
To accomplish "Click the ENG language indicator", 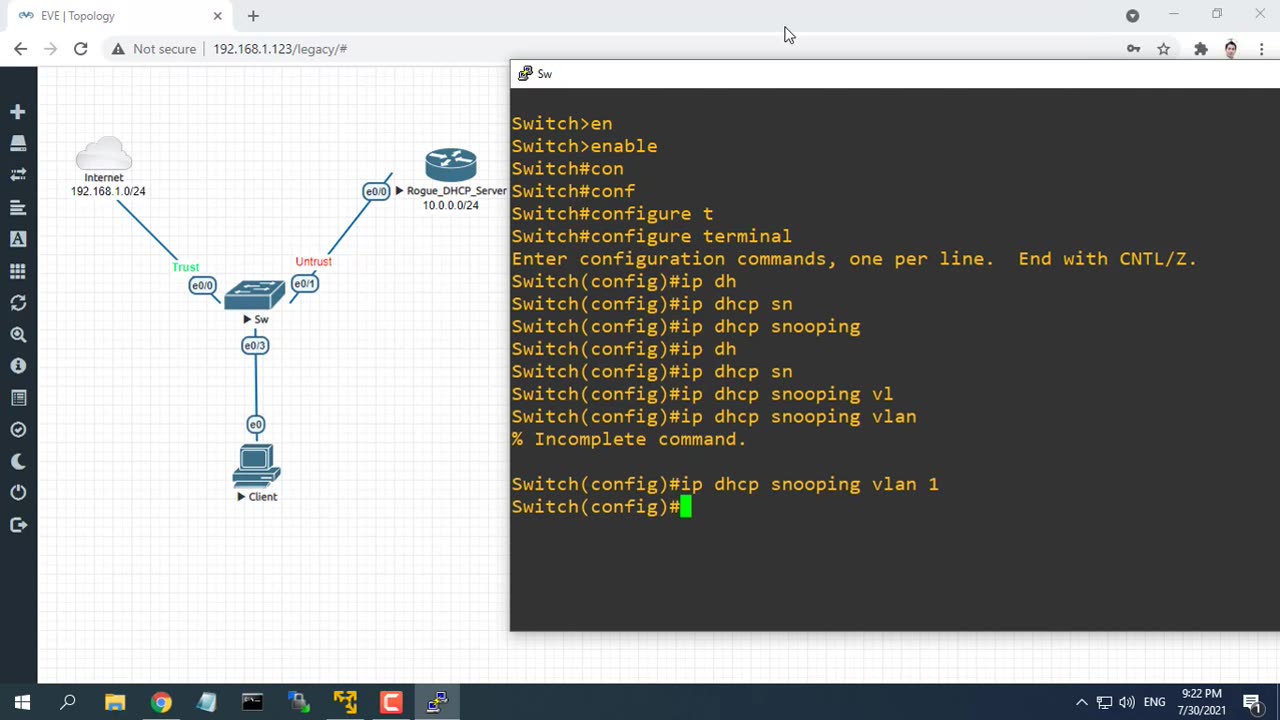I will pyautogui.click(x=1155, y=703).
